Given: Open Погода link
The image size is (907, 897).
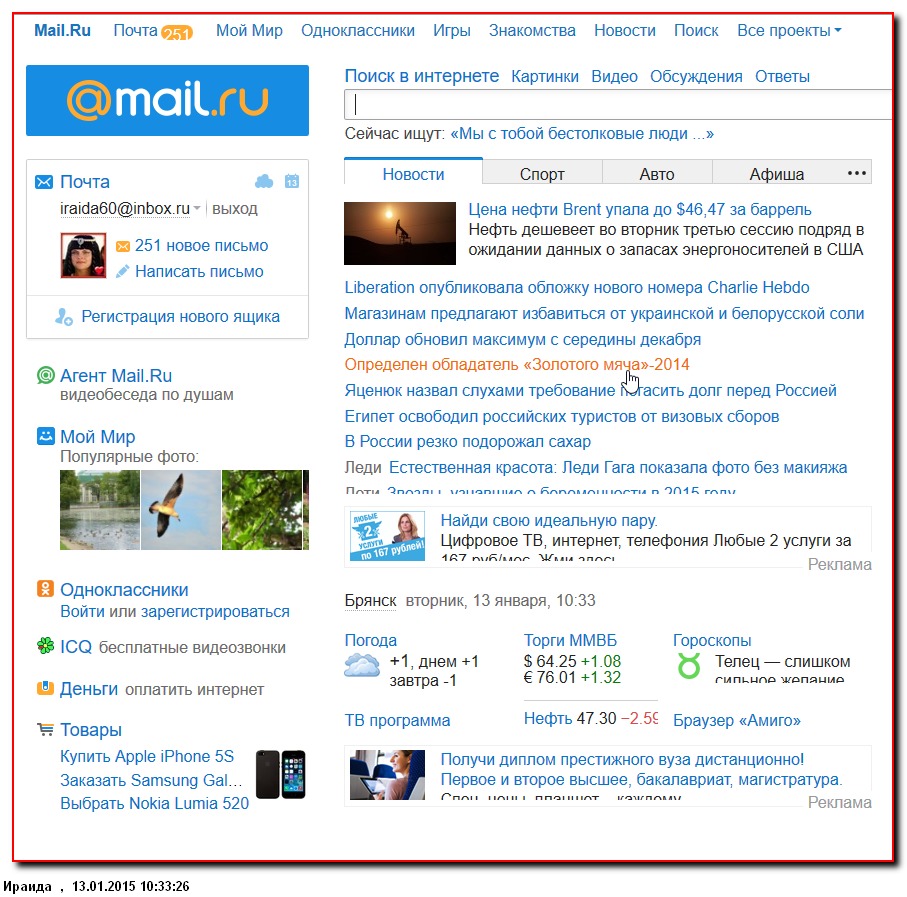Looking at the screenshot, I should [x=371, y=640].
